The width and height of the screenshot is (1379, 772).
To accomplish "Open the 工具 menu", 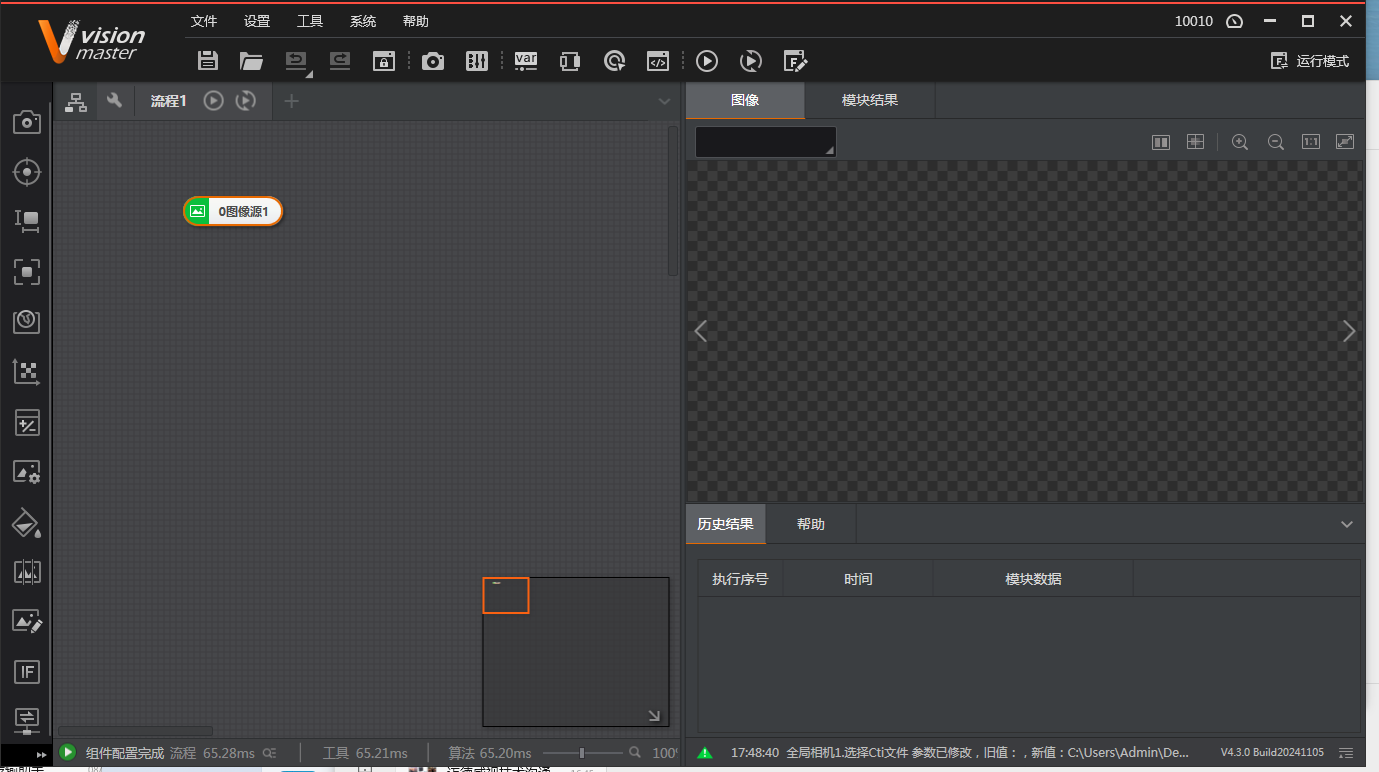I will tap(310, 21).
